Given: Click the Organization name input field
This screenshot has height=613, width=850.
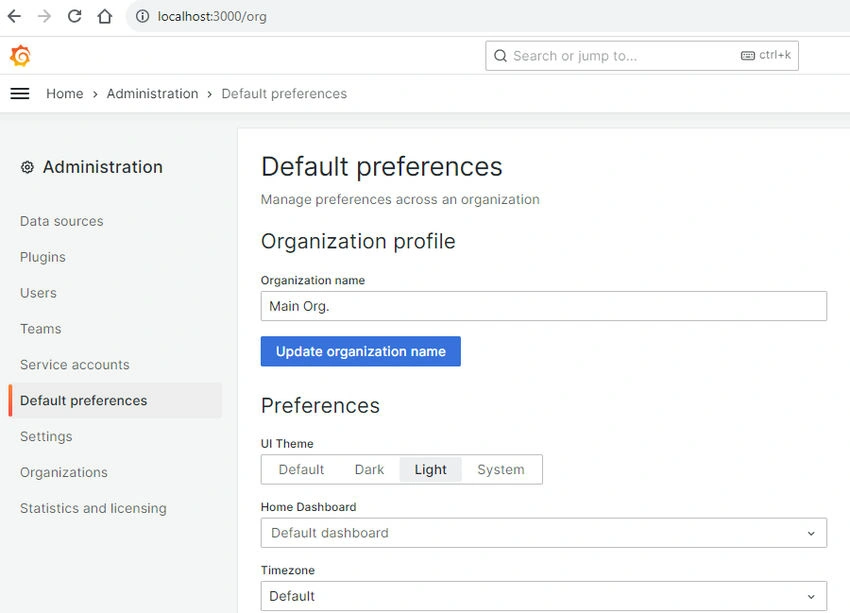Looking at the screenshot, I should (544, 306).
